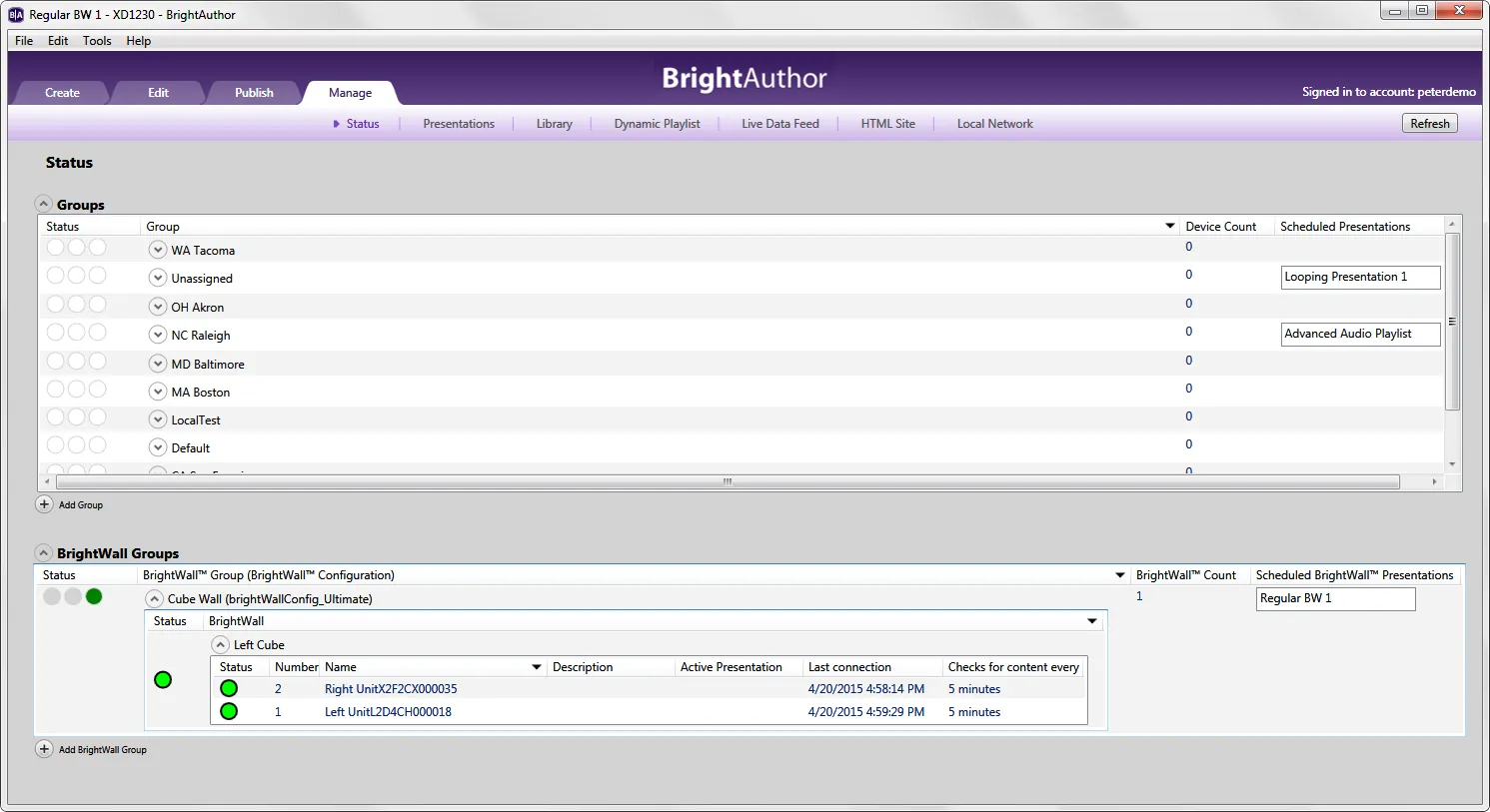Expand the LocalTest group

pyautogui.click(x=158, y=419)
